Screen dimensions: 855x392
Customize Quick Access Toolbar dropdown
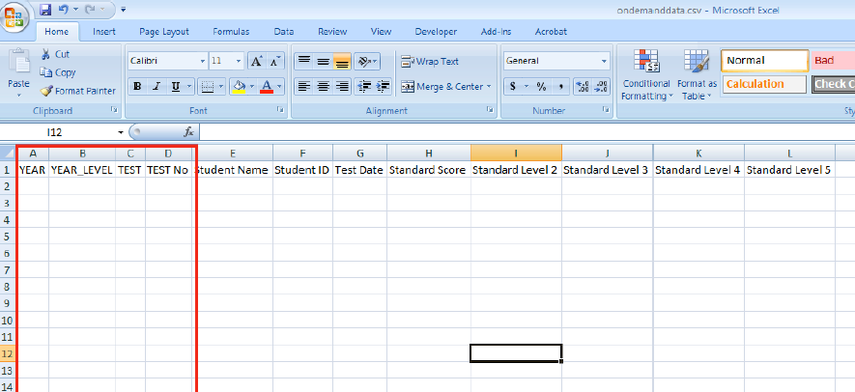click(x=123, y=9)
